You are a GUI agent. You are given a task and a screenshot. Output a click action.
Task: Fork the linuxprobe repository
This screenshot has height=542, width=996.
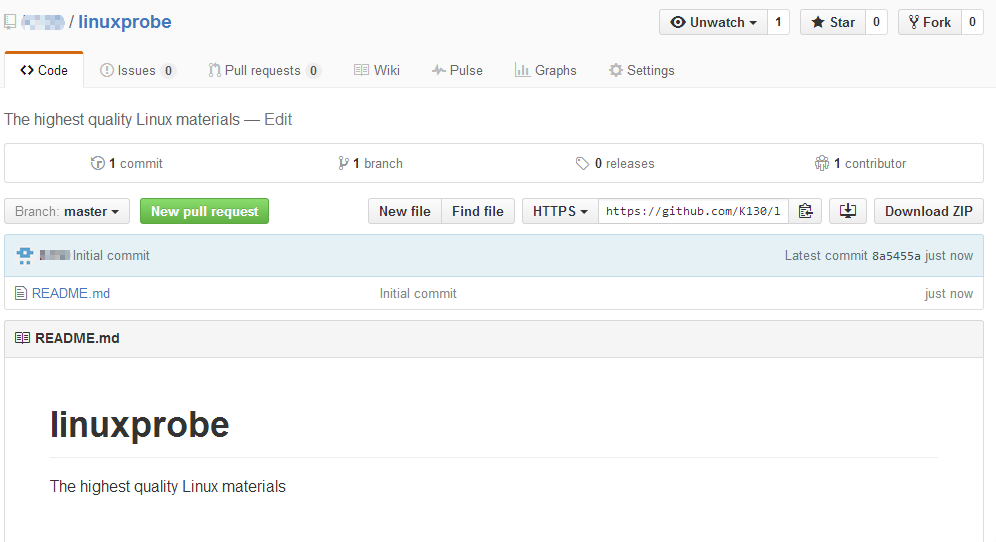coord(929,22)
